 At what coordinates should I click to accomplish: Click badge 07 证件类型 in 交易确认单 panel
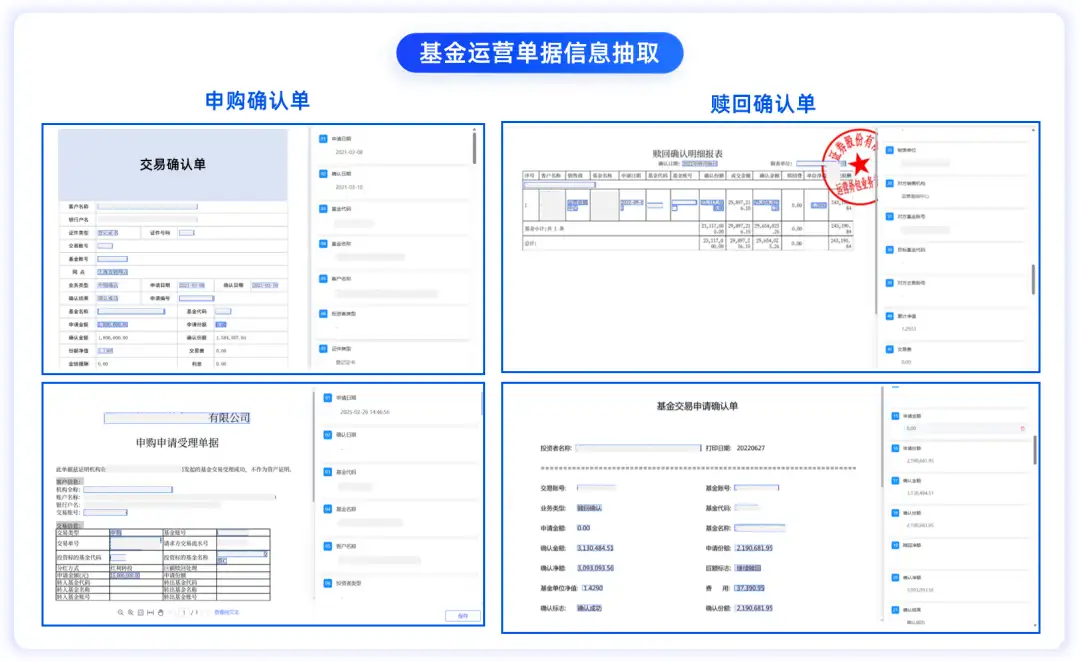(x=323, y=349)
